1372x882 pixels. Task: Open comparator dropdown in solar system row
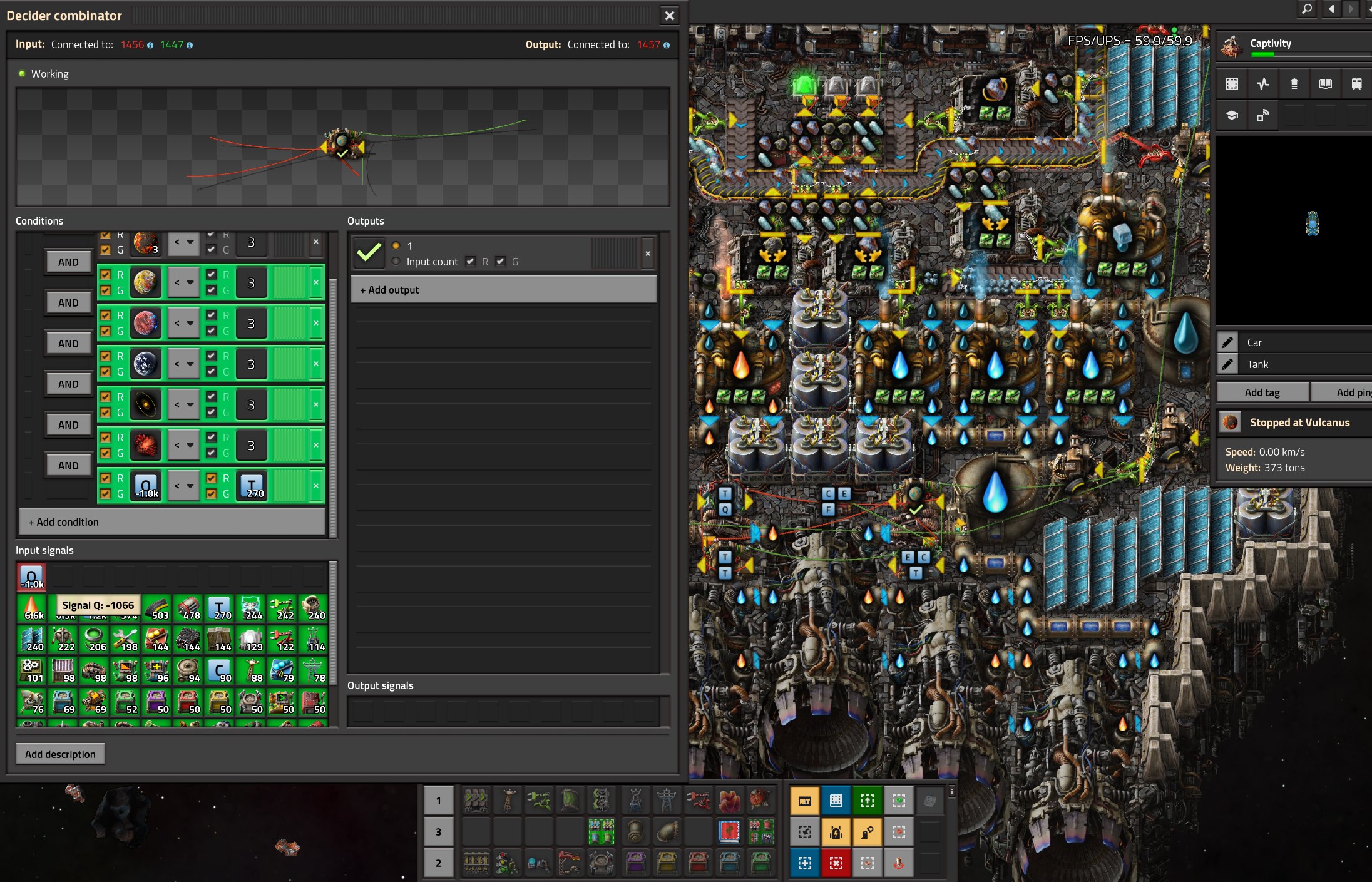pyautogui.click(x=183, y=404)
